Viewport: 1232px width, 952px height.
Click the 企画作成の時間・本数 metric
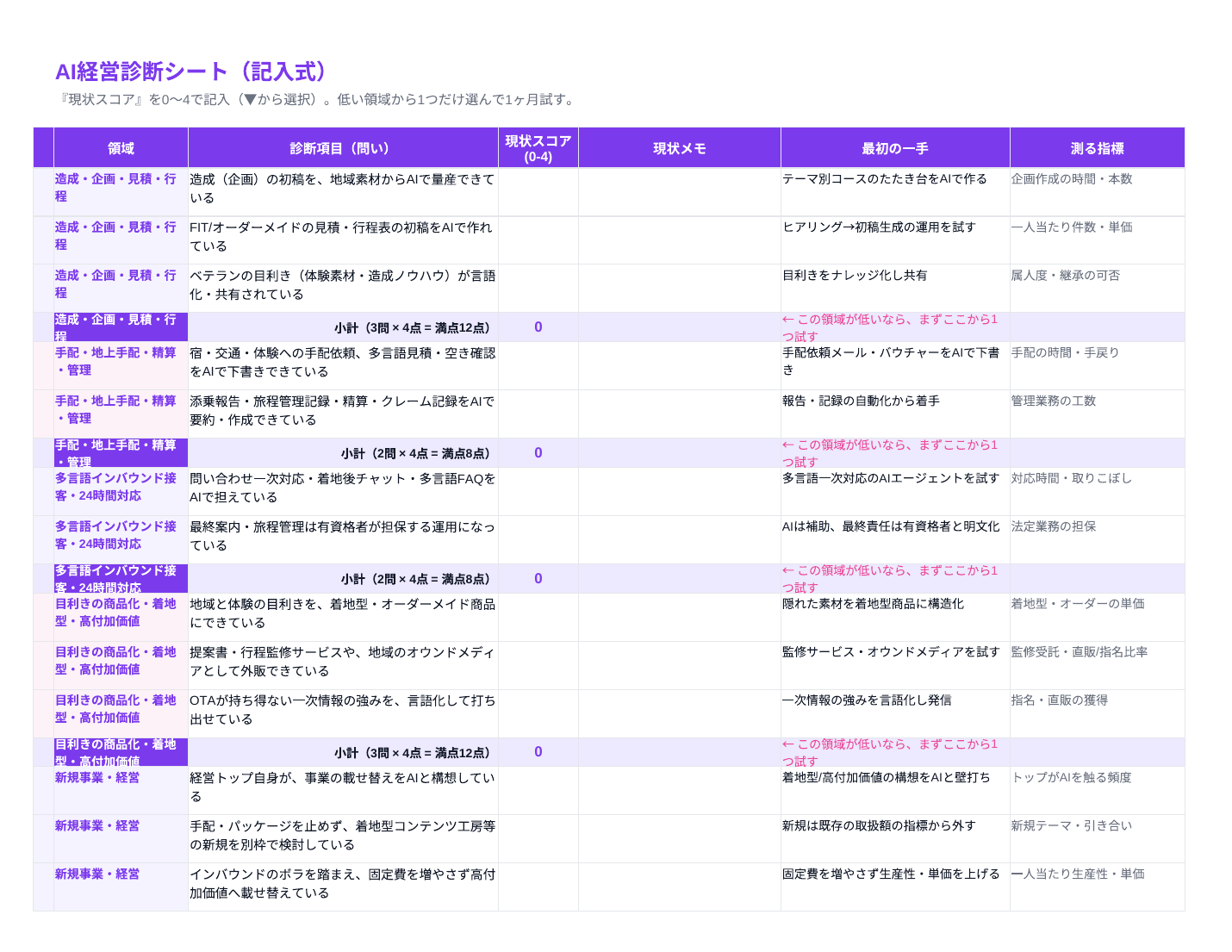[1072, 178]
